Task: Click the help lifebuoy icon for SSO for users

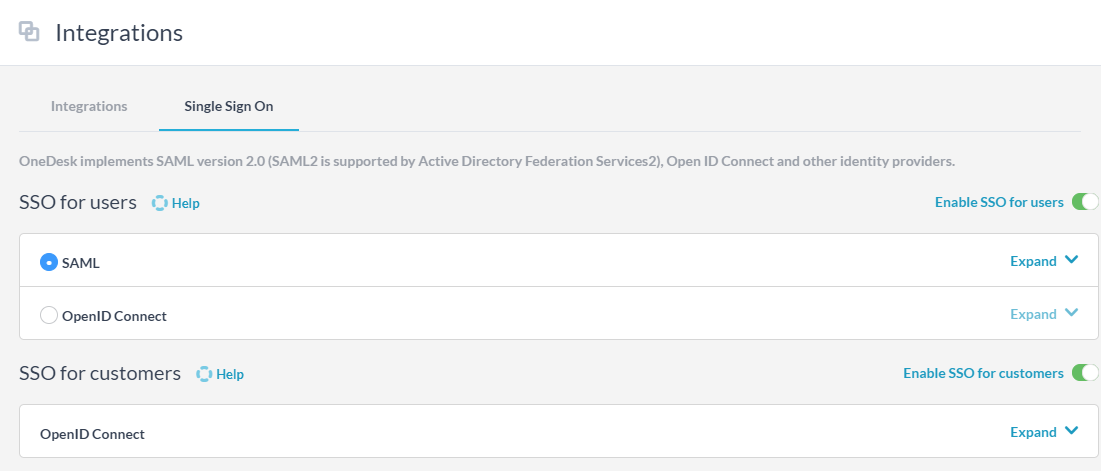Action: coord(159,203)
